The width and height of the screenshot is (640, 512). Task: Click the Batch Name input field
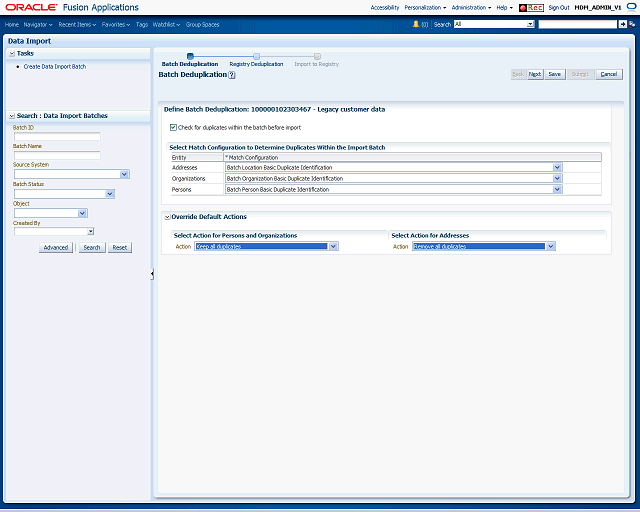[x=57, y=155]
